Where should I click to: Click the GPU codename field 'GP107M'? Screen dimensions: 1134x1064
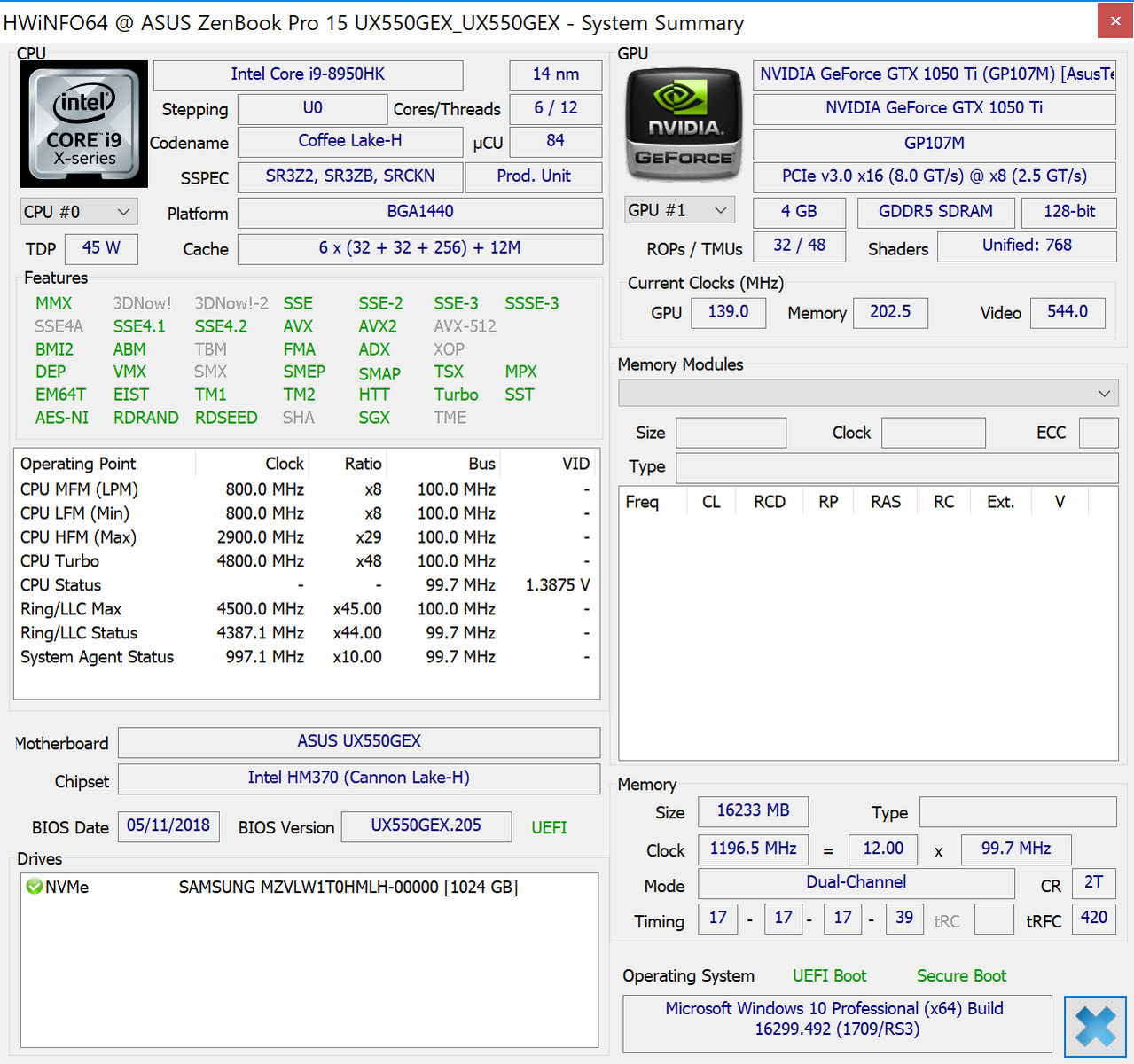(935, 144)
